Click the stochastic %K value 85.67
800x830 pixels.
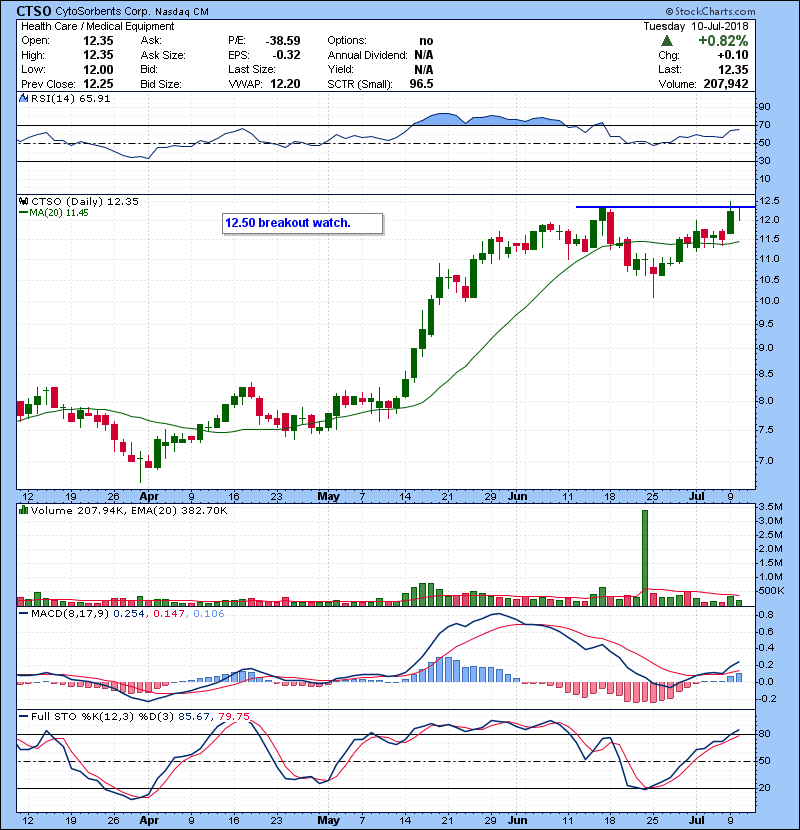coord(194,716)
